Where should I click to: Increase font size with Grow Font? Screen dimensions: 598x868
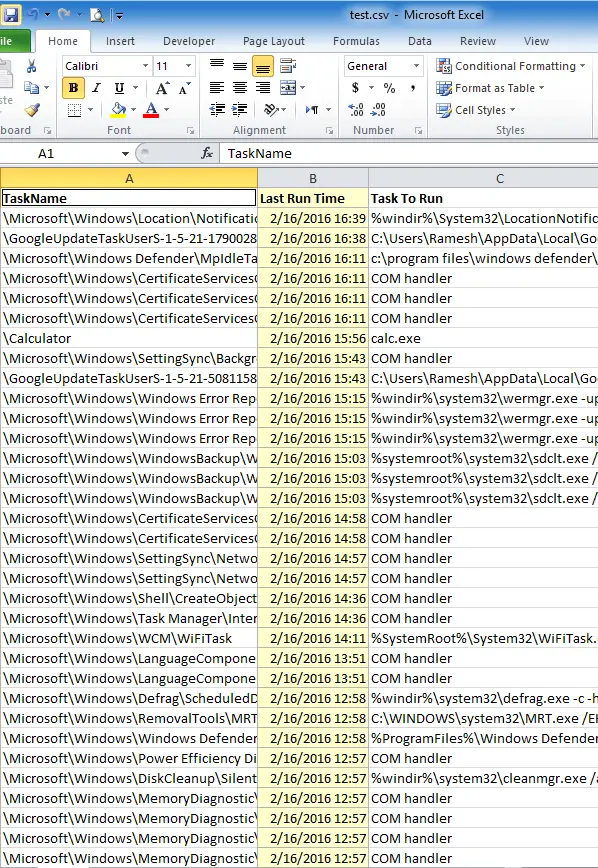162,88
